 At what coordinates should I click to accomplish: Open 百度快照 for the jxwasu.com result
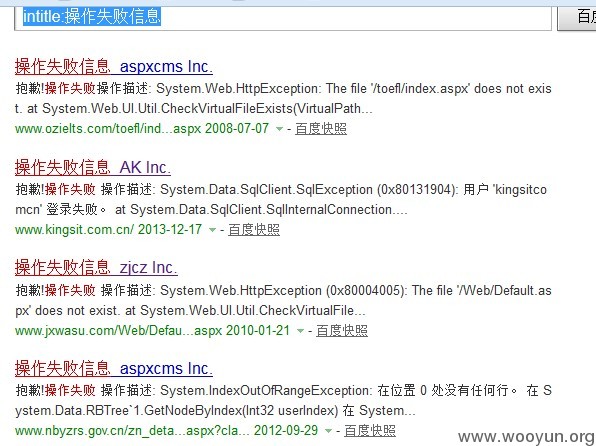pos(342,331)
